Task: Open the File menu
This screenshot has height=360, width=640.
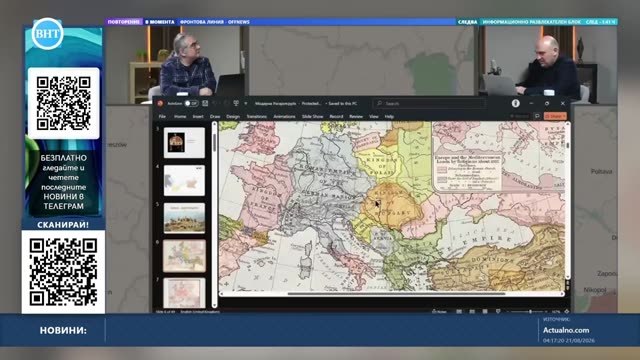Action: (162, 117)
